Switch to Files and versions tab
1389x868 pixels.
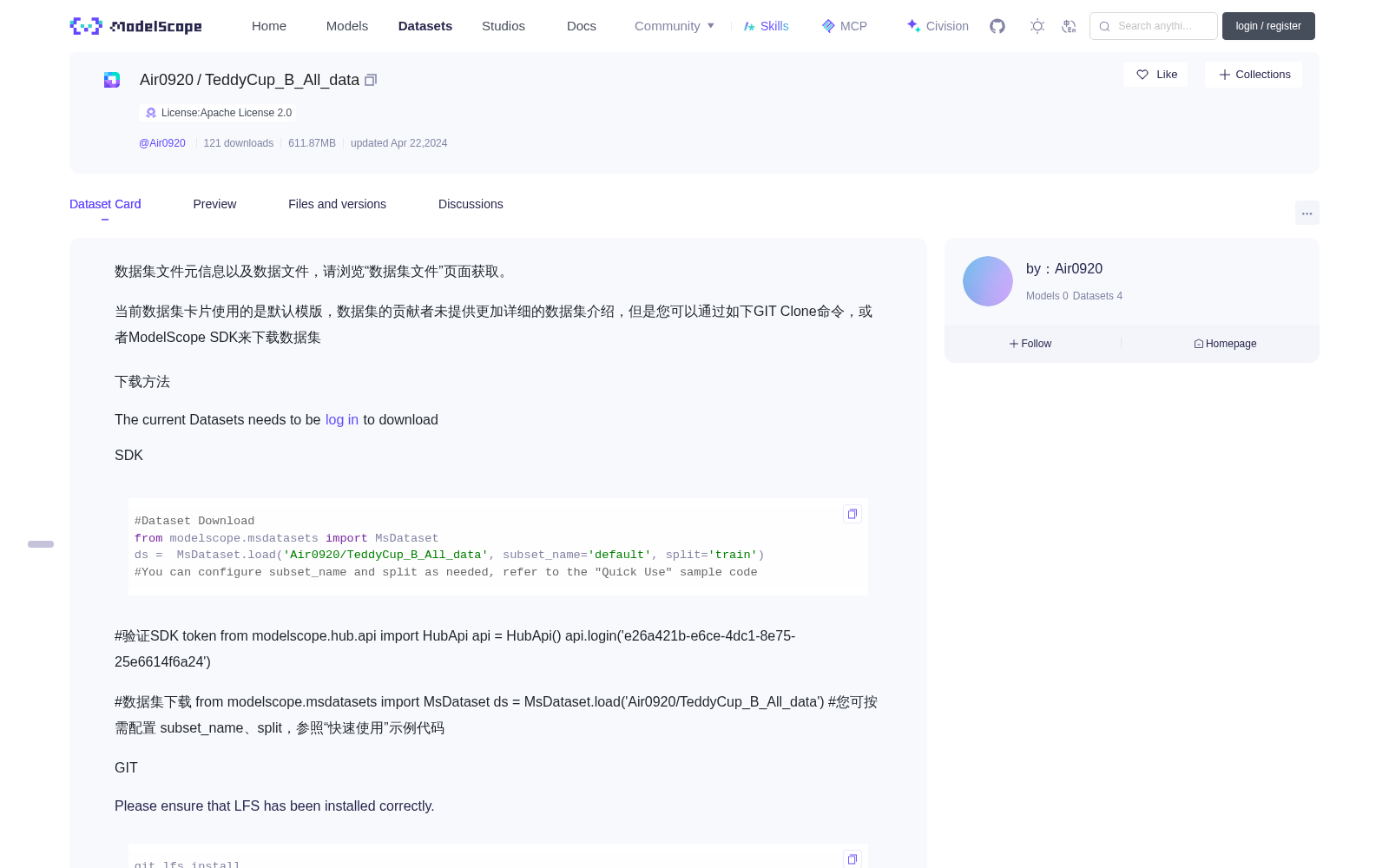(x=337, y=204)
